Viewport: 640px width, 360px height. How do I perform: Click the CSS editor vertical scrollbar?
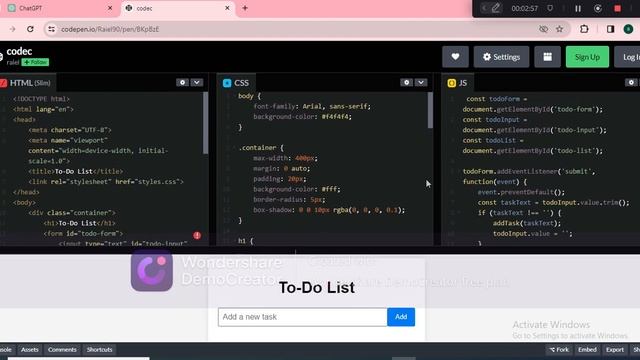coord(430,110)
